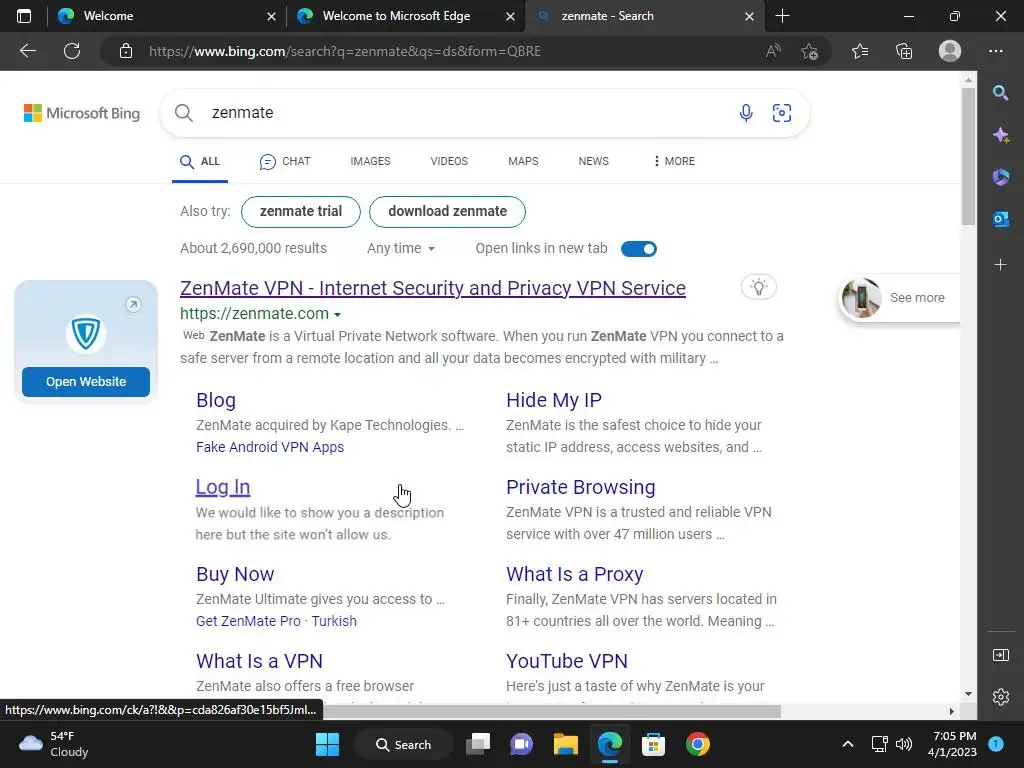Open the YouTube VPN sitelink
Image resolution: width=1024 pixels, height=768 pixels.
567,661
